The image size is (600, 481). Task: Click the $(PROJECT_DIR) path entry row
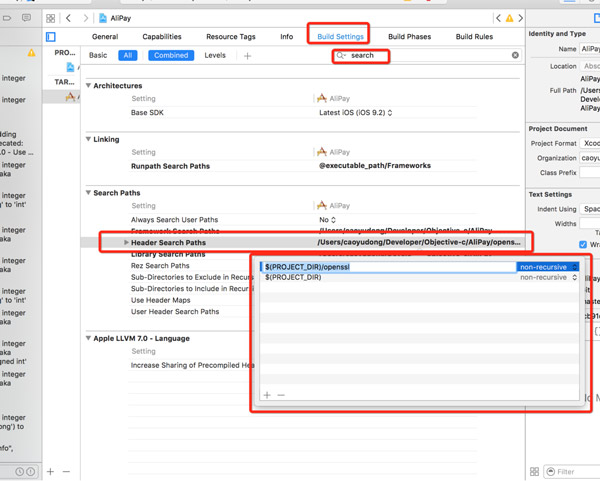380,278
